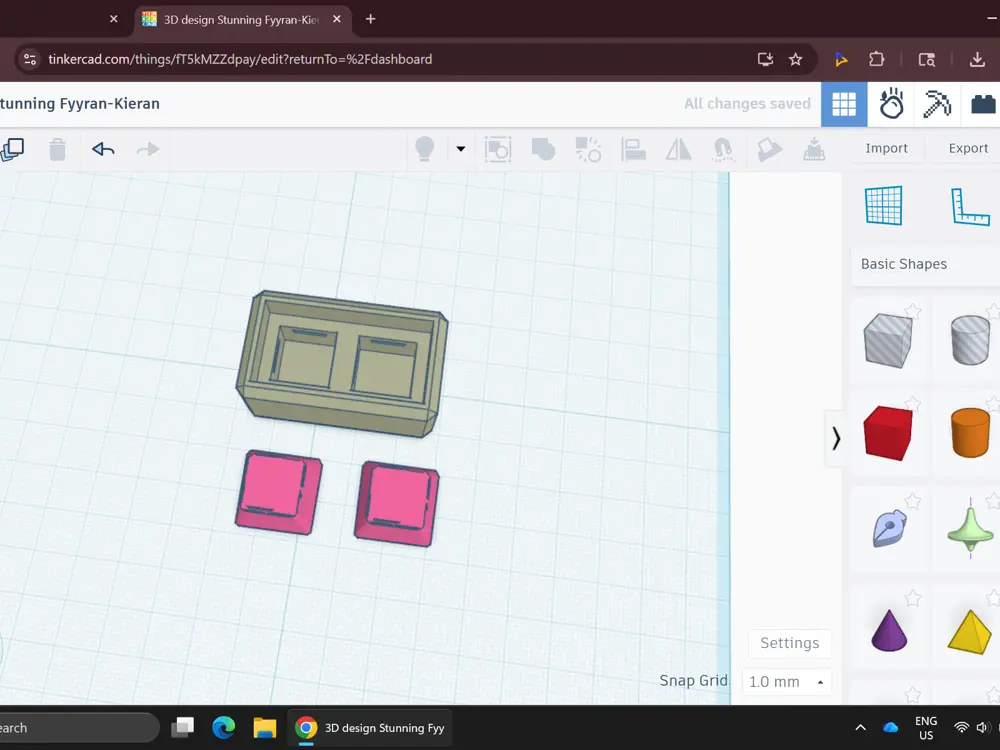
Task: Select the right pink keycap object
Action: point(397,504)
